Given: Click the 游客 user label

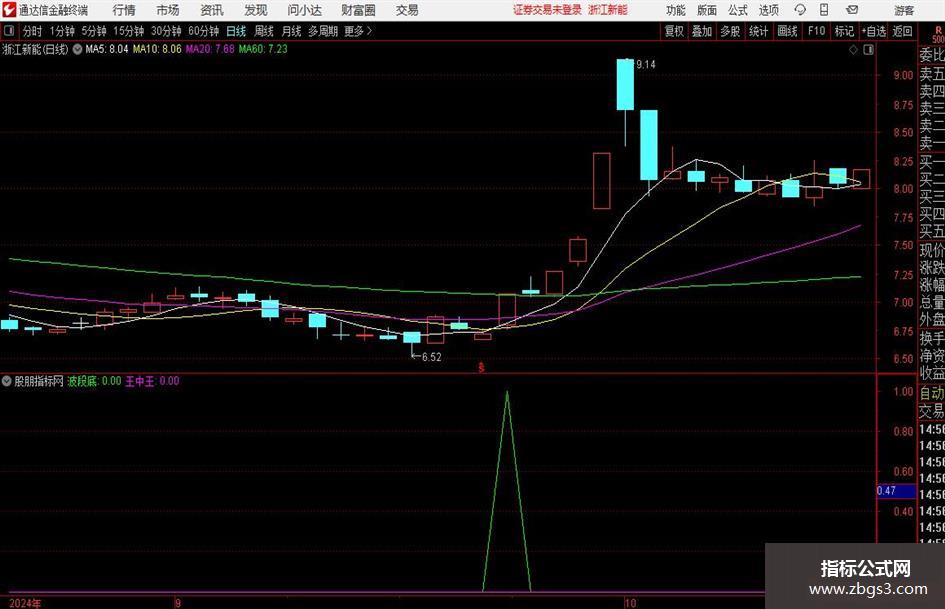Looking at the screenshot, I should pos(903,10).
